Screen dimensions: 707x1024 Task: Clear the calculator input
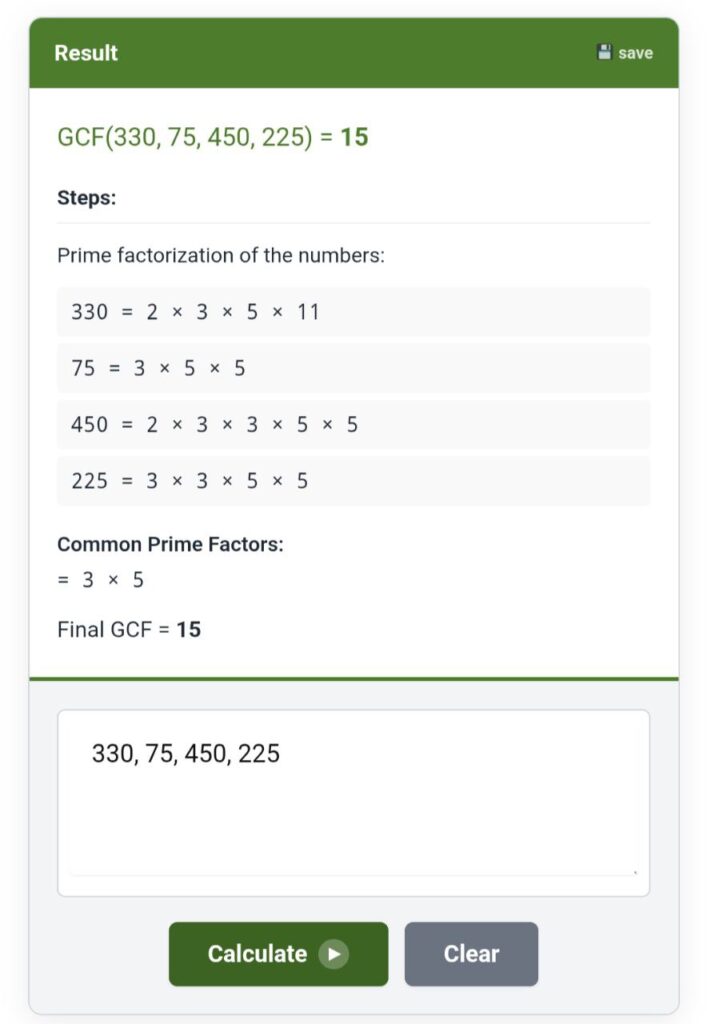point(471,954)
